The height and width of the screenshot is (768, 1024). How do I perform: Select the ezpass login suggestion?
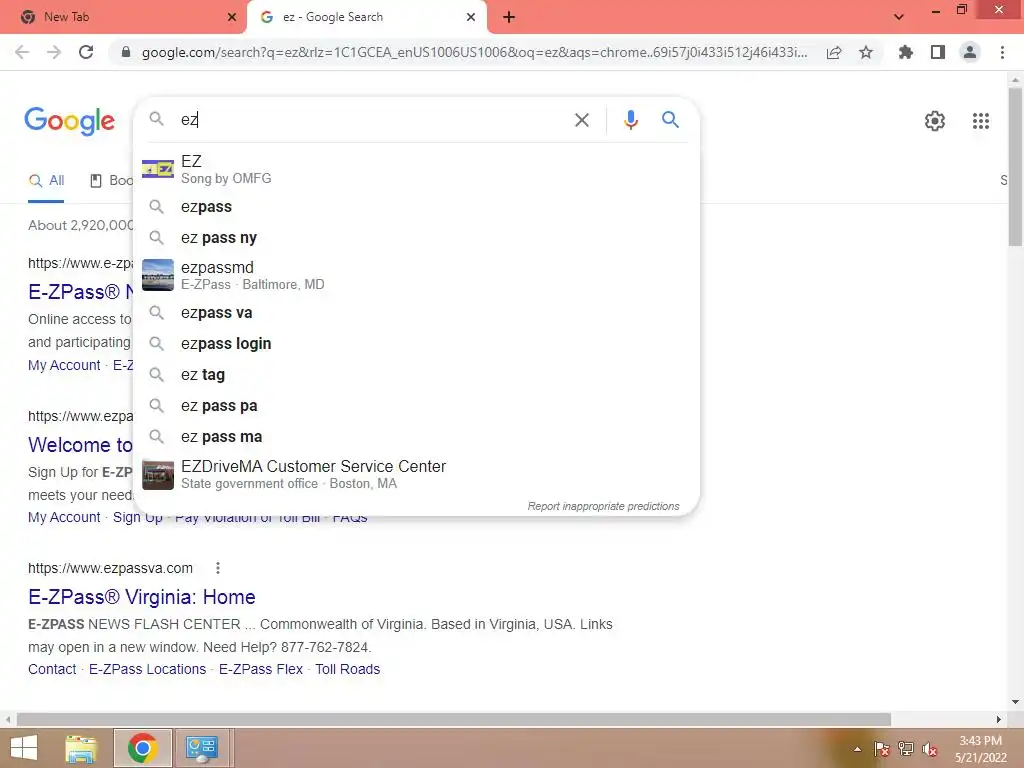(416, 344)
